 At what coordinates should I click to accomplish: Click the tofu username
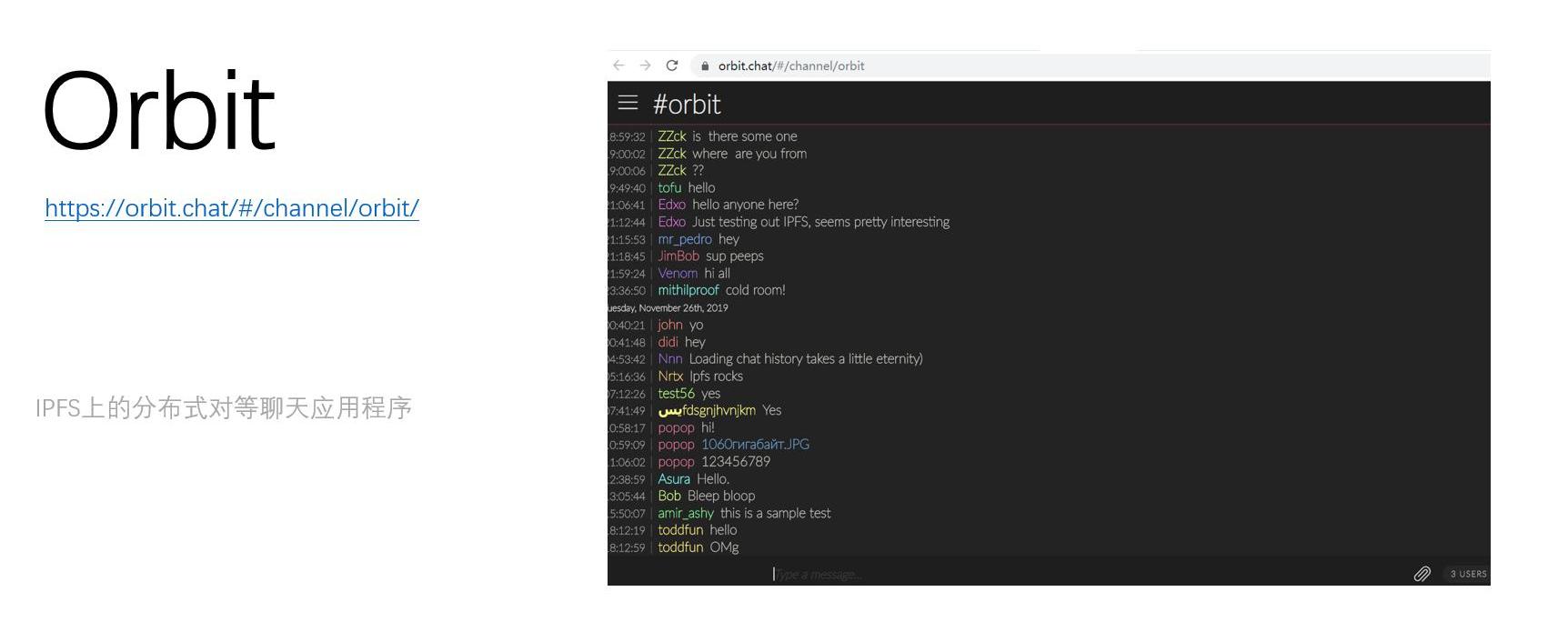point(669,188)
